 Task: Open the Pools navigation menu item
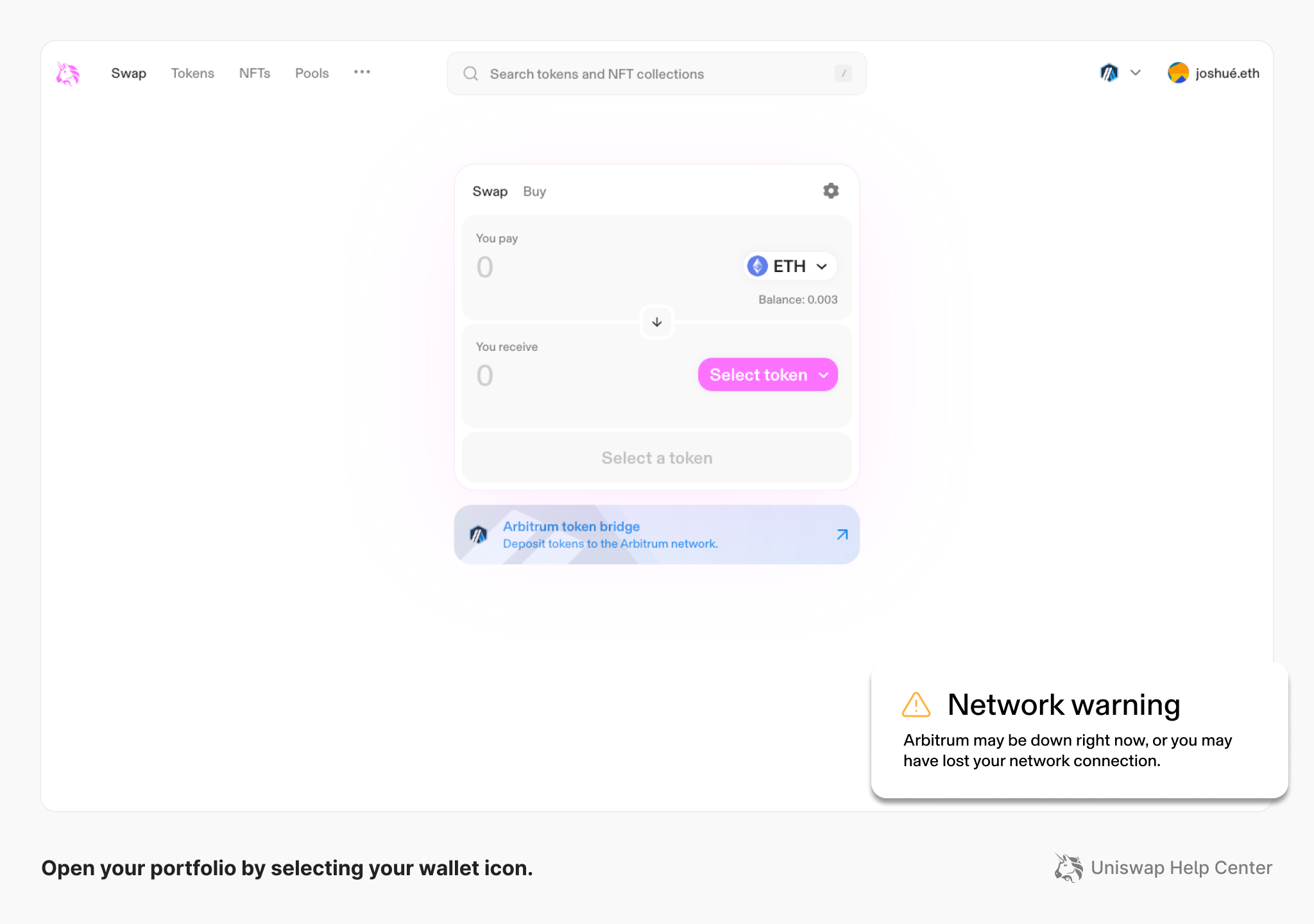311,73
